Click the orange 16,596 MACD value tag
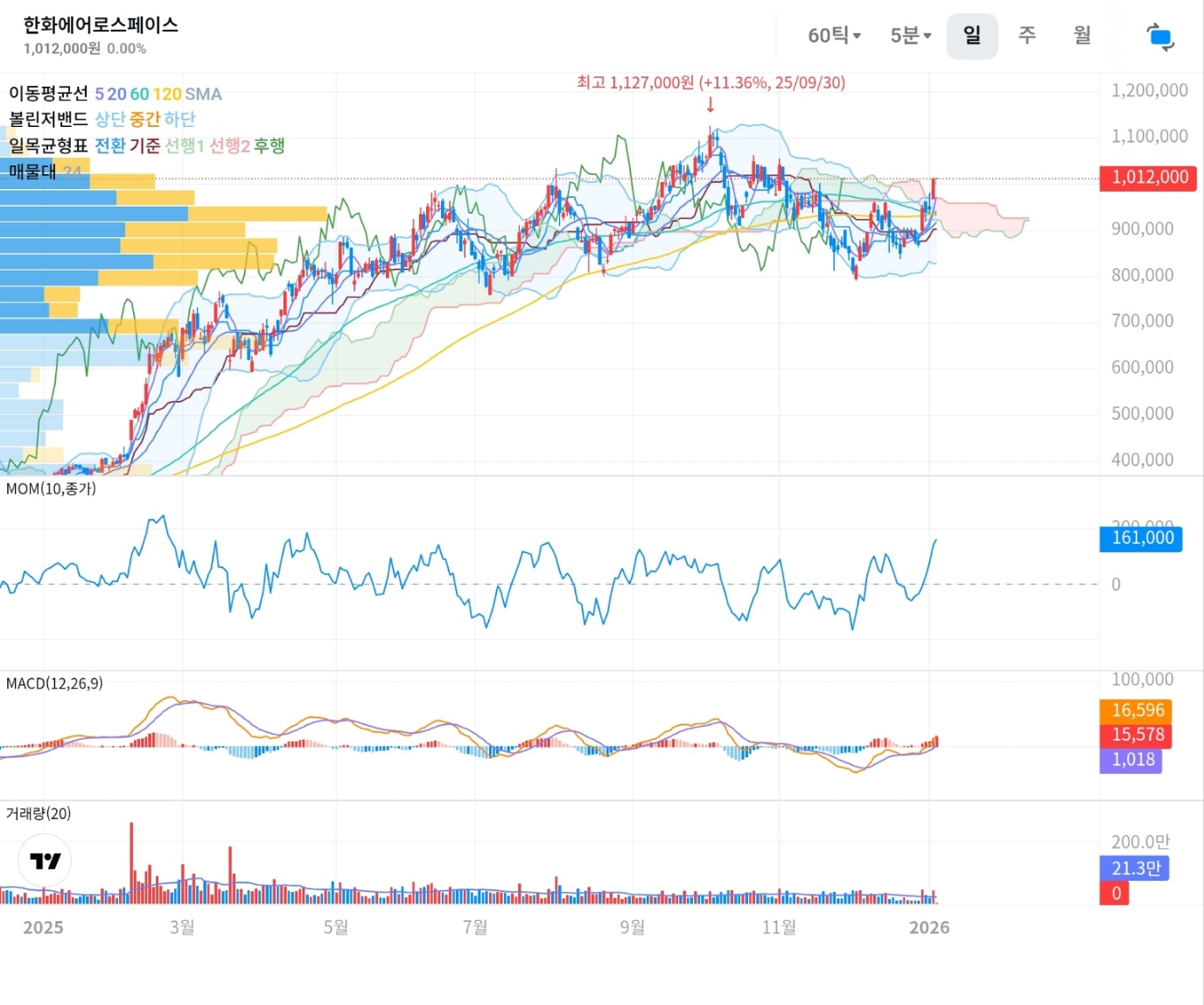The height and width of the screenshot is (1005, 1204). [x=1137, y=710]
